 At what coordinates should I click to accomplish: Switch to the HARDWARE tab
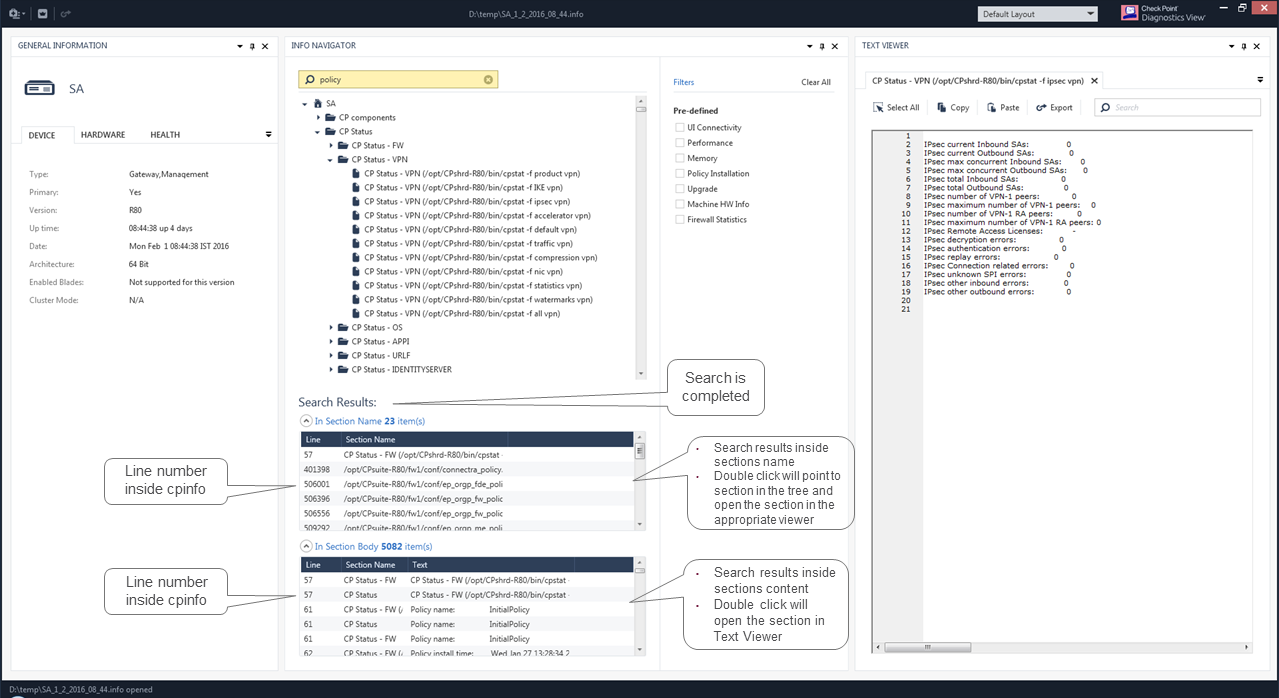click(103, 135)
